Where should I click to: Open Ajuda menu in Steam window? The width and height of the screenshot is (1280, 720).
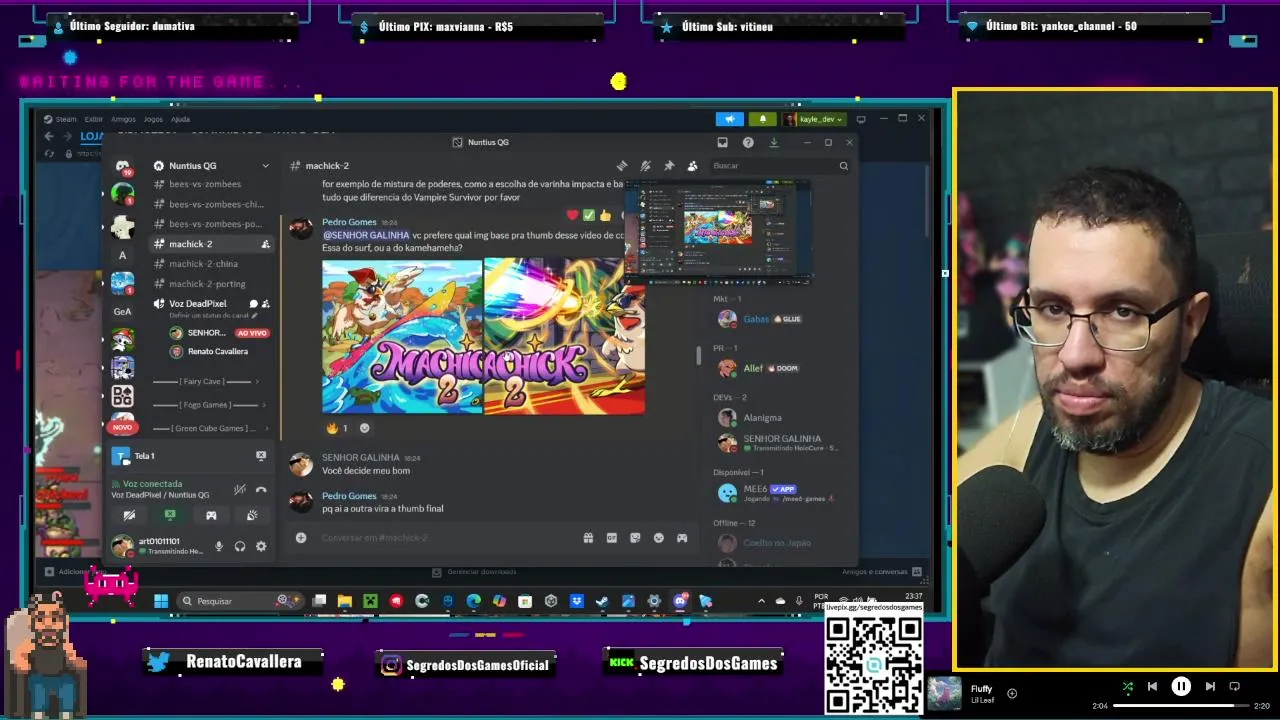[180, 119]
